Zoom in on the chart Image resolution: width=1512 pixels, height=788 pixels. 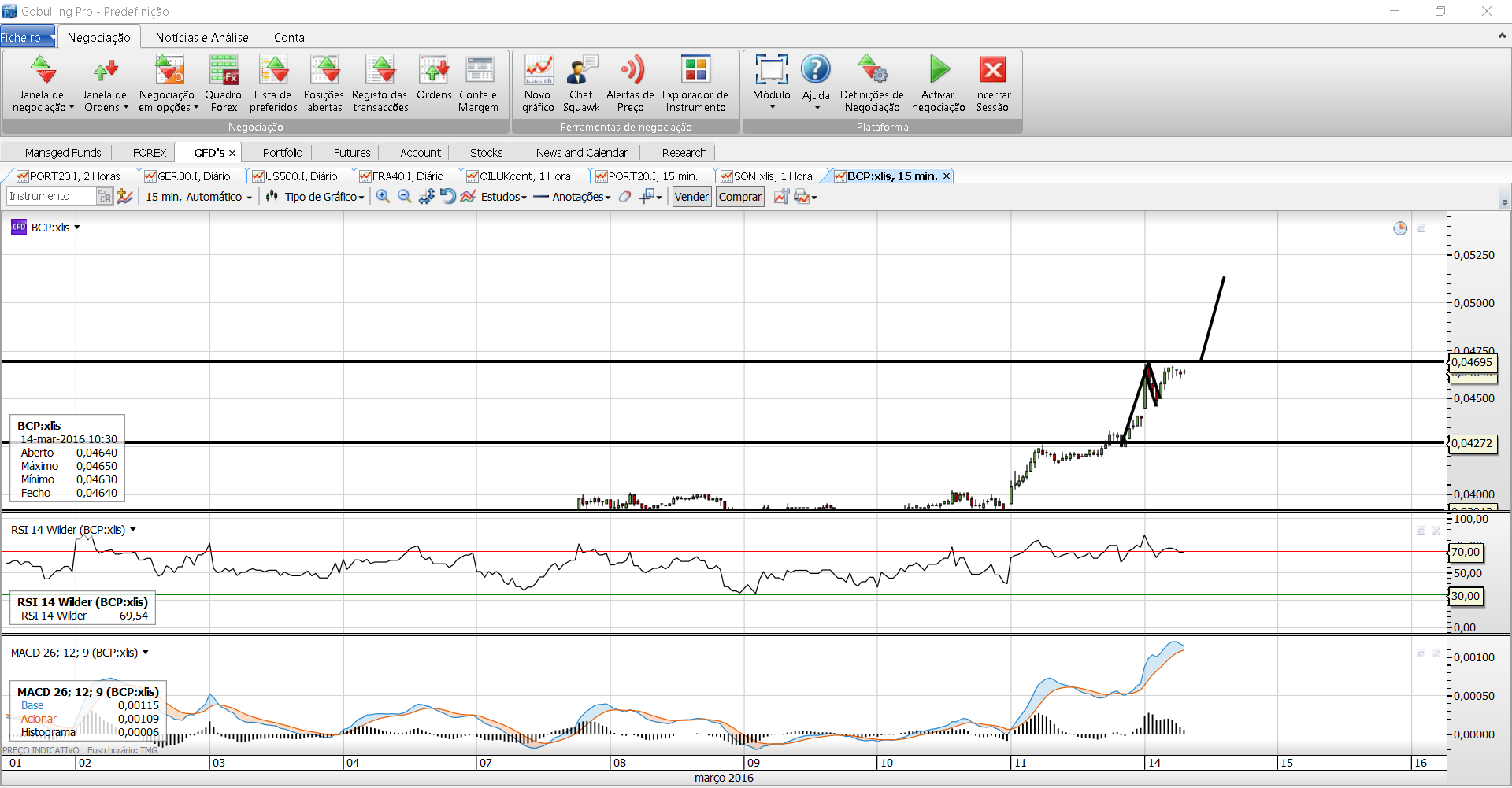tap(383, 197)
